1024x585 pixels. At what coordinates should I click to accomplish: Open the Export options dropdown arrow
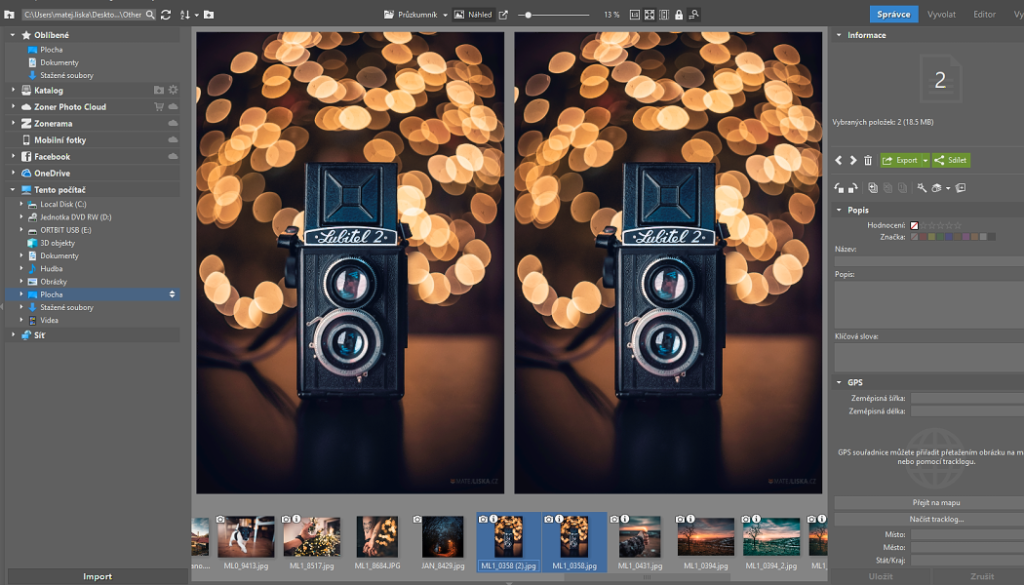coord(925,160)
